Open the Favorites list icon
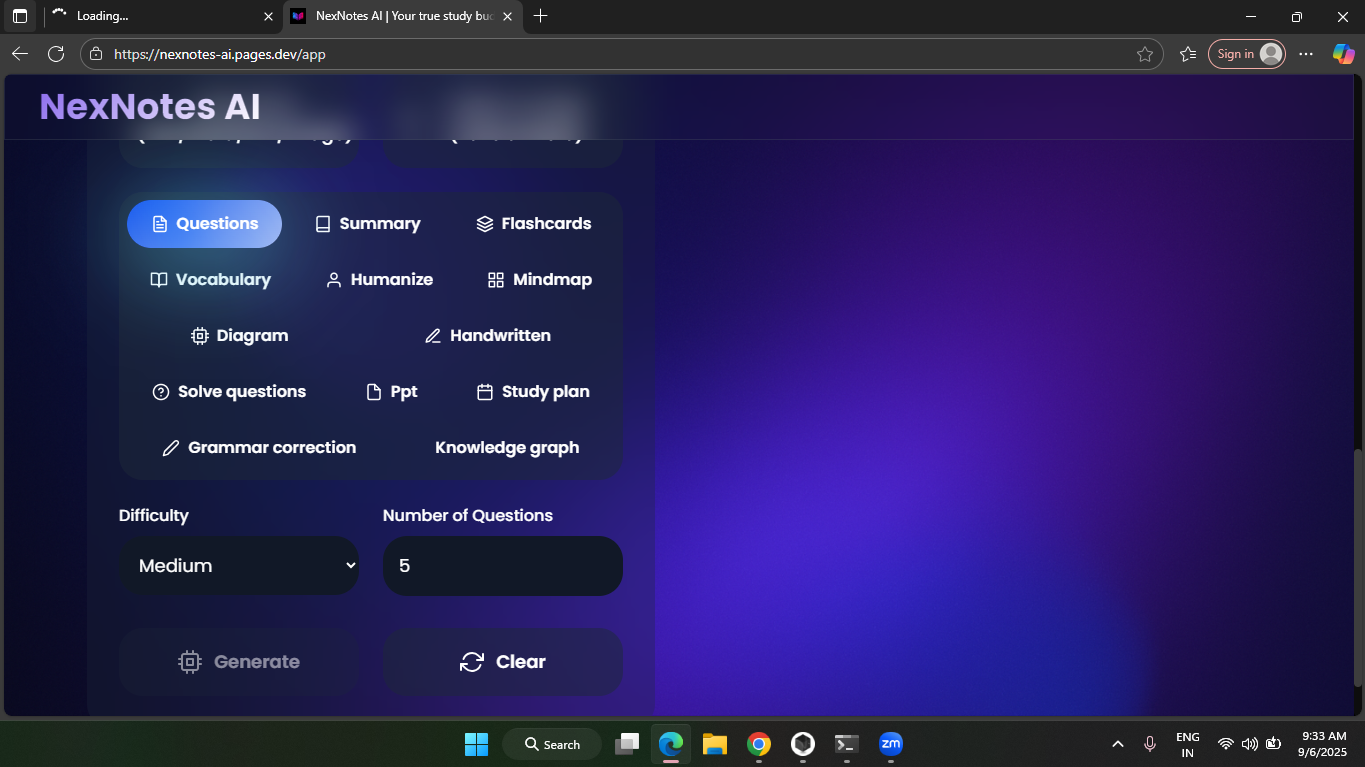 click(1188, 54)
